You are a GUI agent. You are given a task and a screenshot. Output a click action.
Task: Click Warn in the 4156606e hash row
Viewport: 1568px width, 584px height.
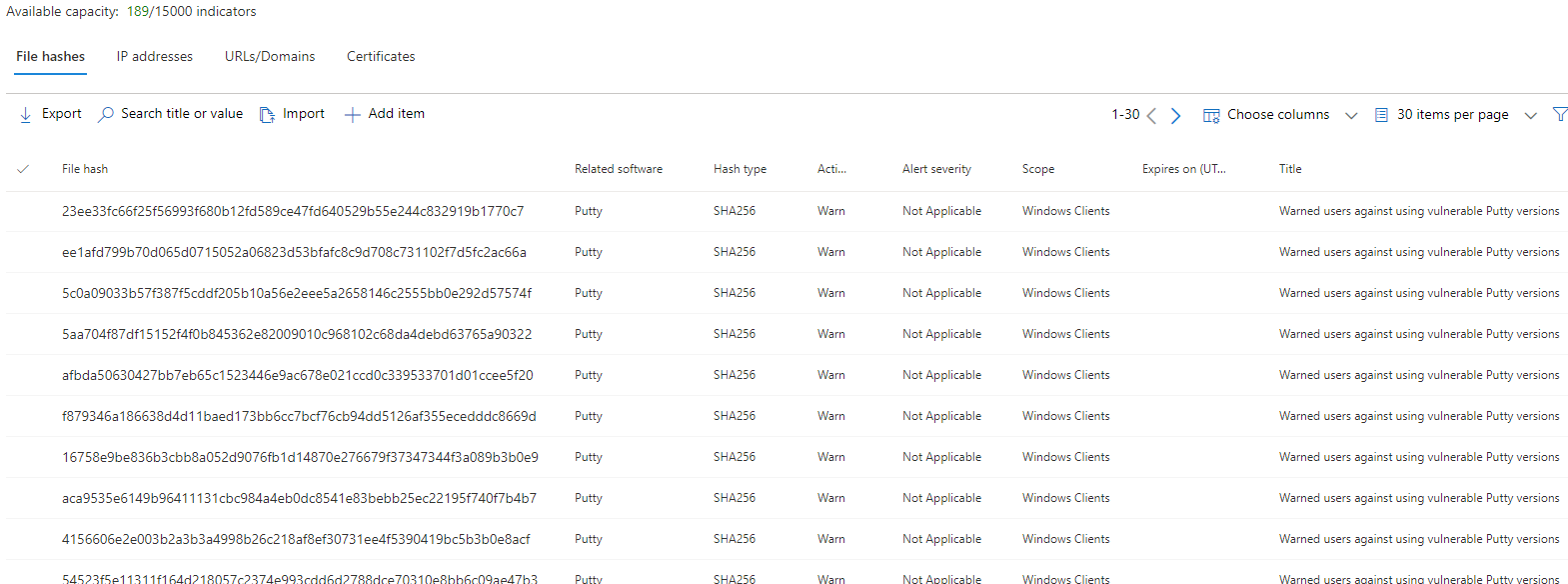click(831, 539)
